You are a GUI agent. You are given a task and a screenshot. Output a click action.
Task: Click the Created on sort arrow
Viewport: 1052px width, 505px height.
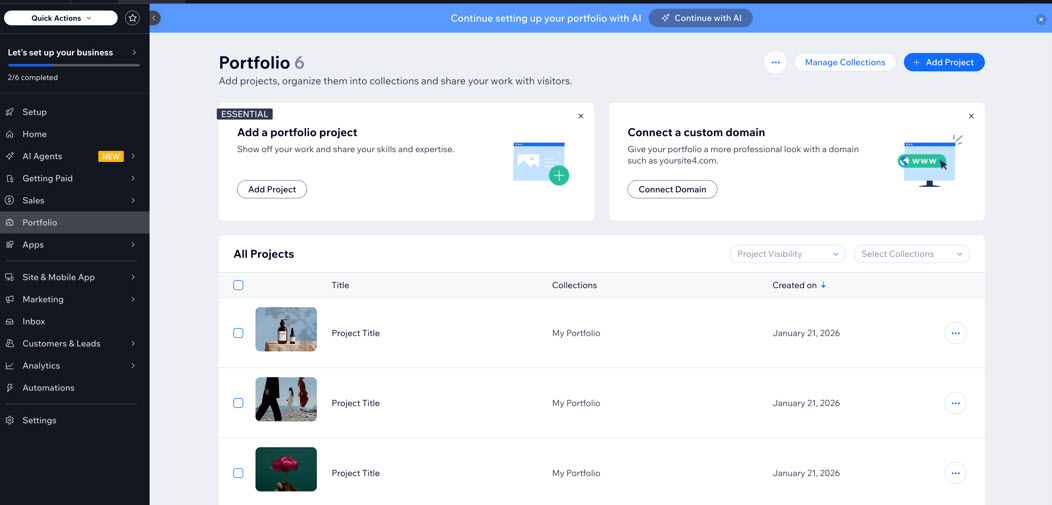(823, 285)
